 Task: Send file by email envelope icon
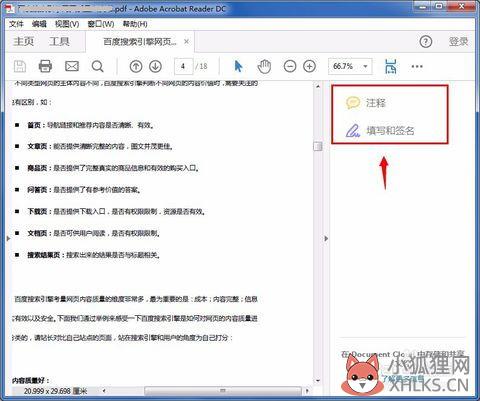72,66
